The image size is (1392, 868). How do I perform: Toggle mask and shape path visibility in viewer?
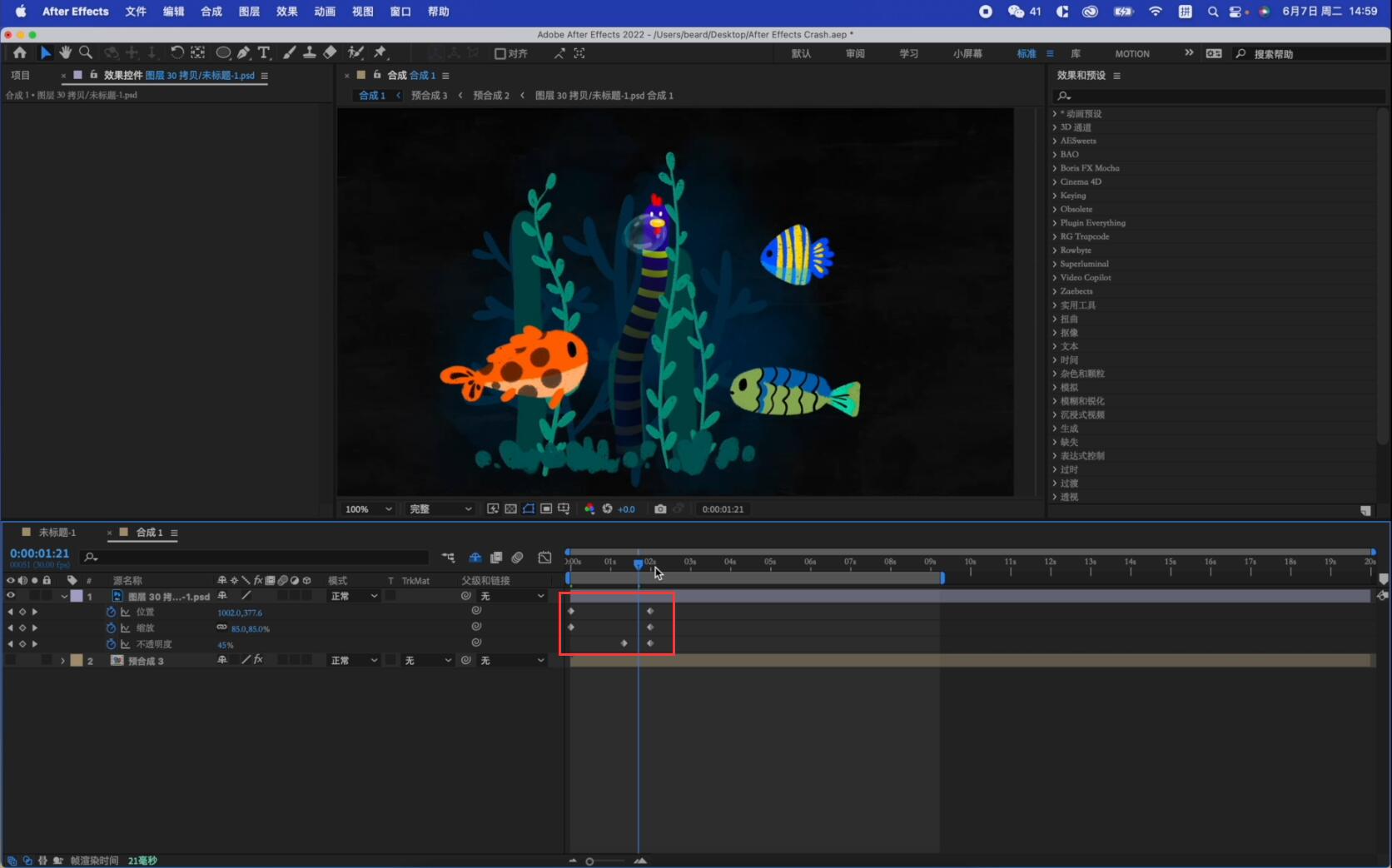[529, 508]
